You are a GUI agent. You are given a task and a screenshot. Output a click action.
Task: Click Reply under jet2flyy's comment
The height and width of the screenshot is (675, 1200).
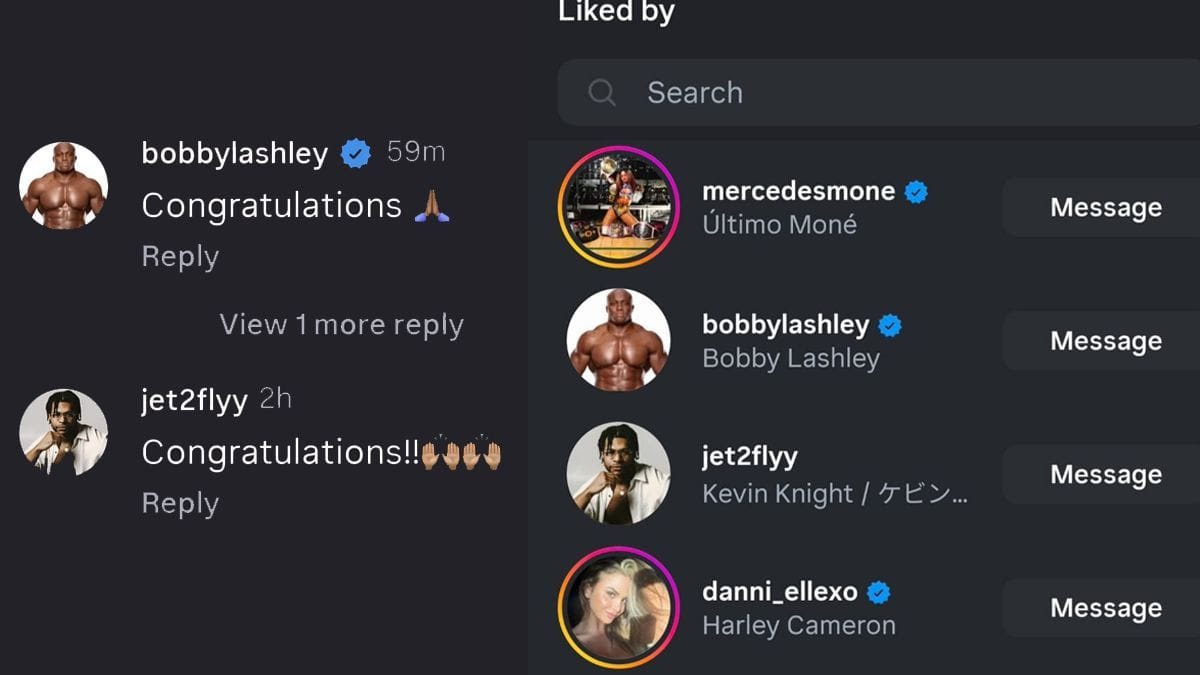pyautogui.click(x=180, y=504)
